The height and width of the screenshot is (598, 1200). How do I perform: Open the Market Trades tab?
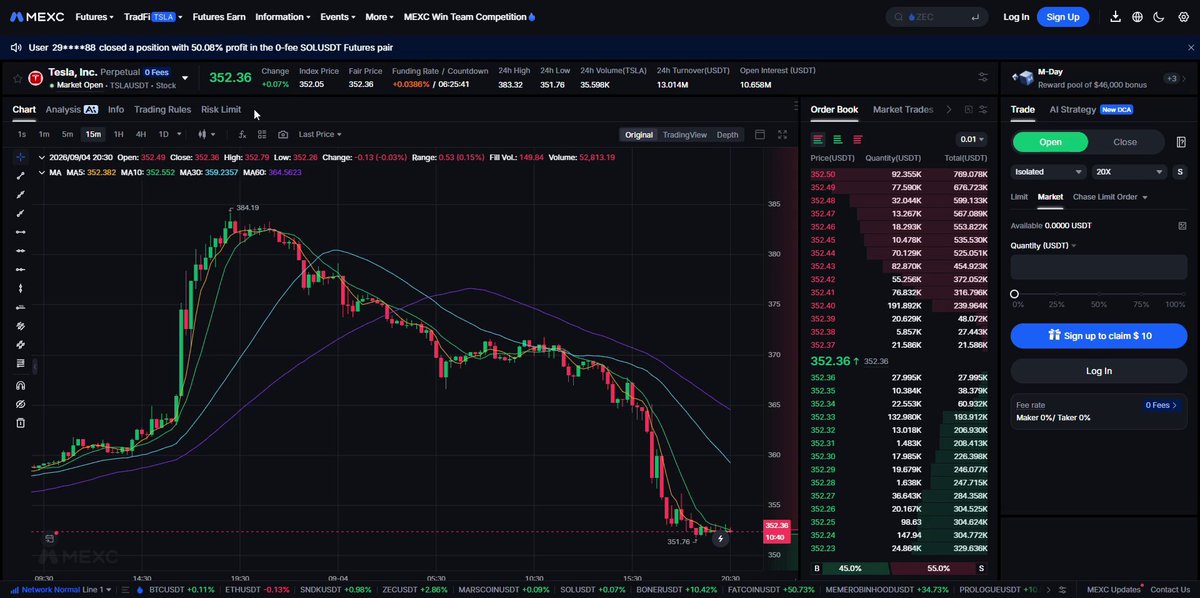point(903,109)
